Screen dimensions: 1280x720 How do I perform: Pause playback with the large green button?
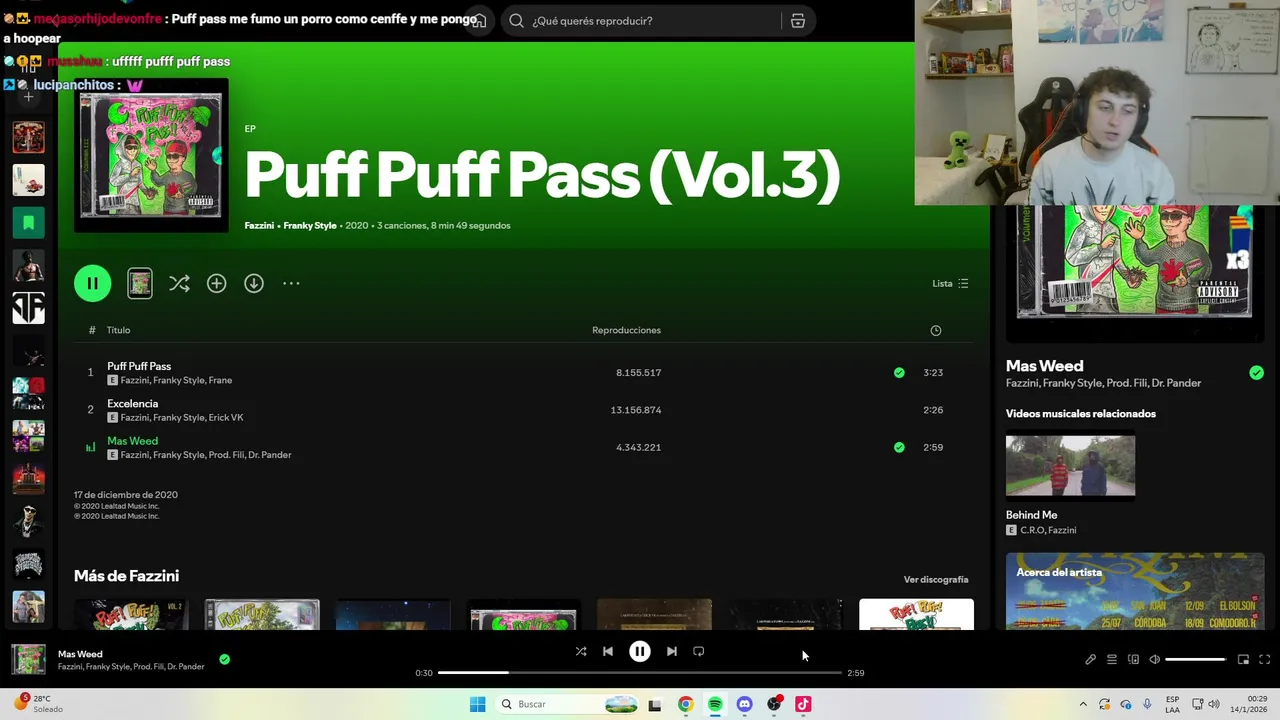click(x=92, y=283)
